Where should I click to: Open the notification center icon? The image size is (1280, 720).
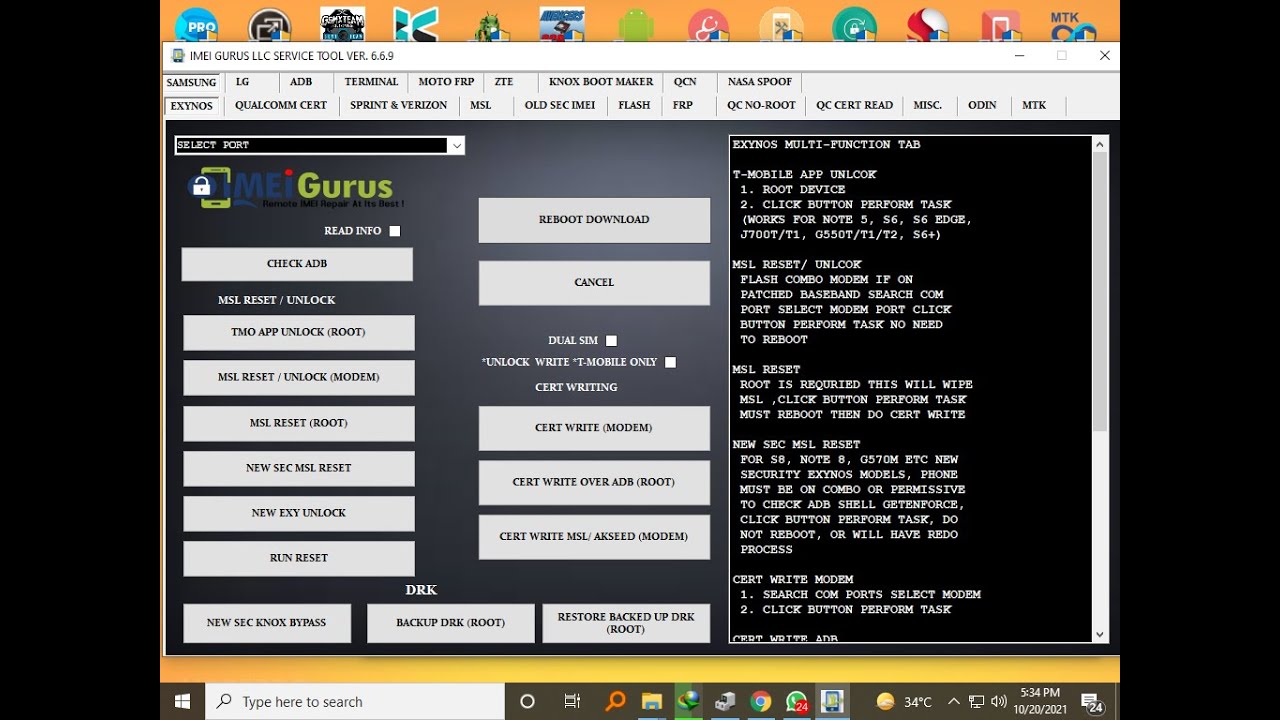click(x=1092, y=701)
